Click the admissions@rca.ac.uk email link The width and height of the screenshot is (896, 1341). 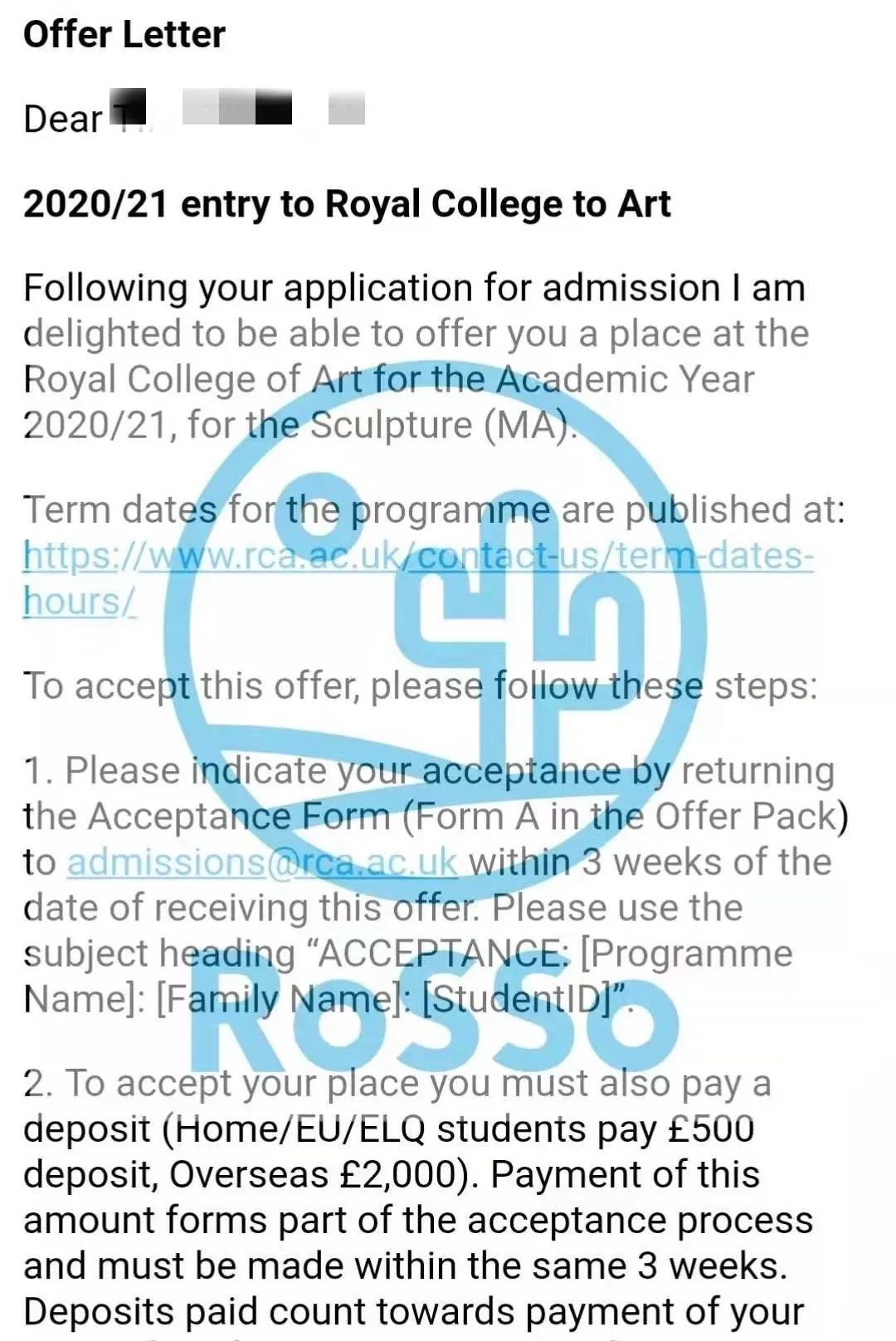point(262,862)
